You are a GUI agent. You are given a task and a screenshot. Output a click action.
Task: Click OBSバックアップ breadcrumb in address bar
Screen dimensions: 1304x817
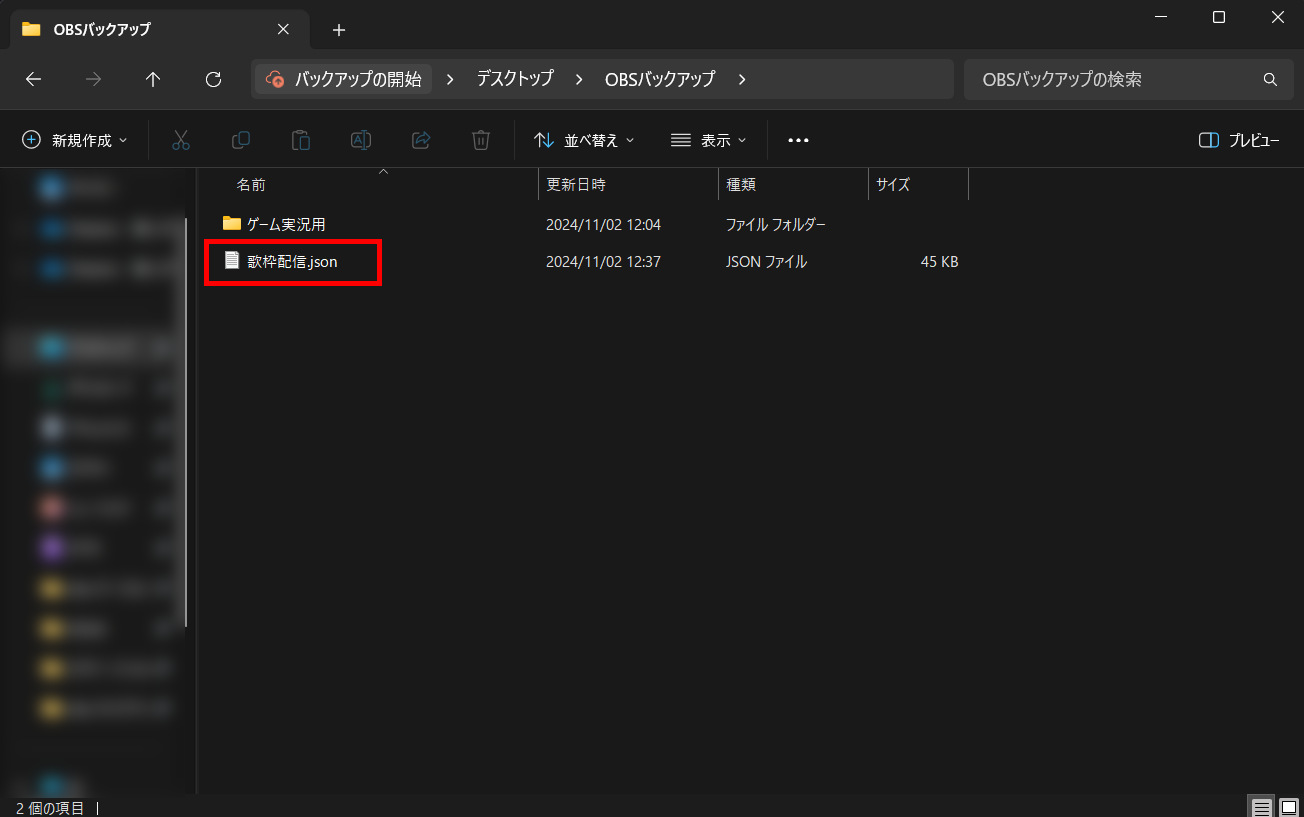point(660,79)
